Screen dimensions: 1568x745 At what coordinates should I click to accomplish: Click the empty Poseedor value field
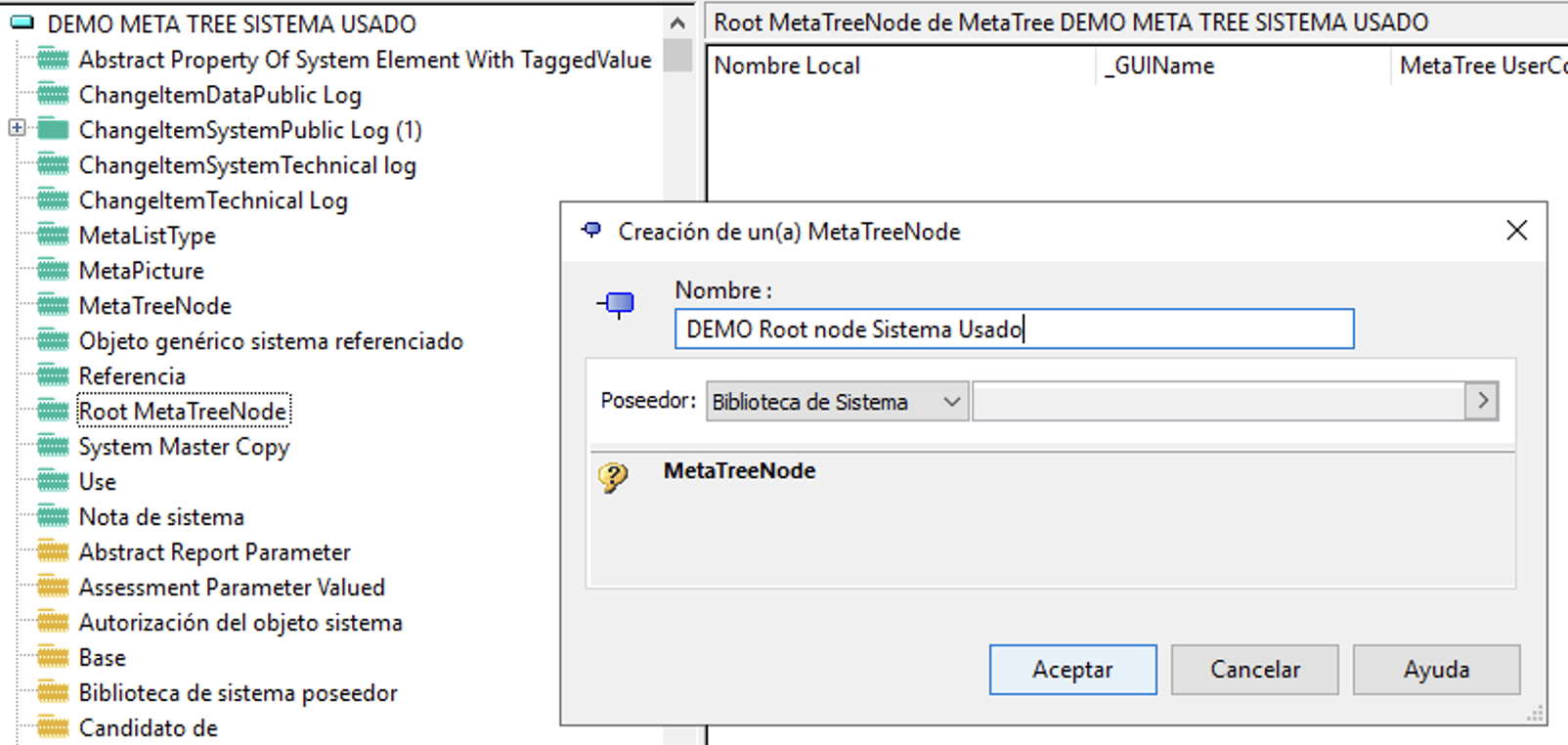tap(1219, 402)
